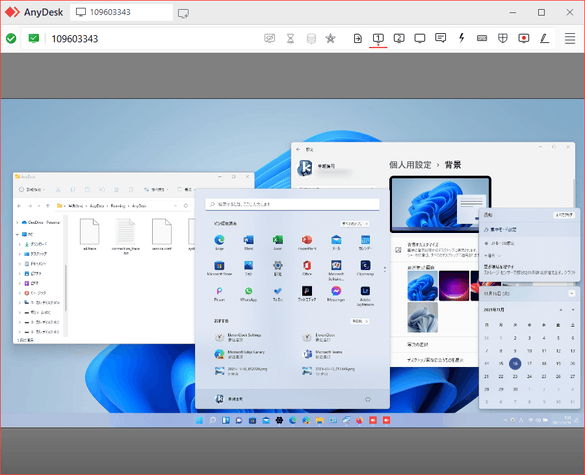Open the keyboard settings icon

point(482,38)
